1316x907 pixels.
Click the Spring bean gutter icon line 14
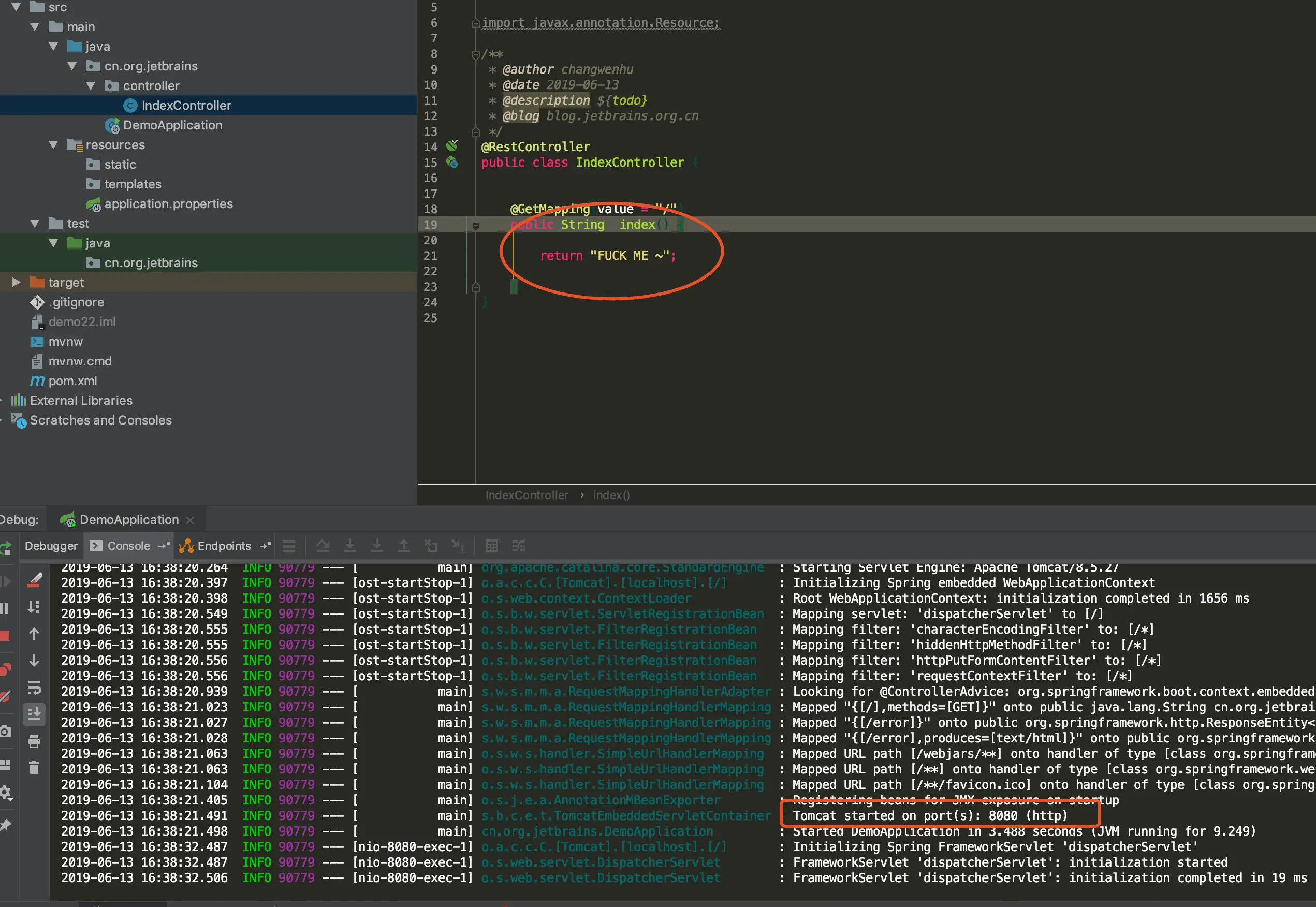tap(452, 146)
